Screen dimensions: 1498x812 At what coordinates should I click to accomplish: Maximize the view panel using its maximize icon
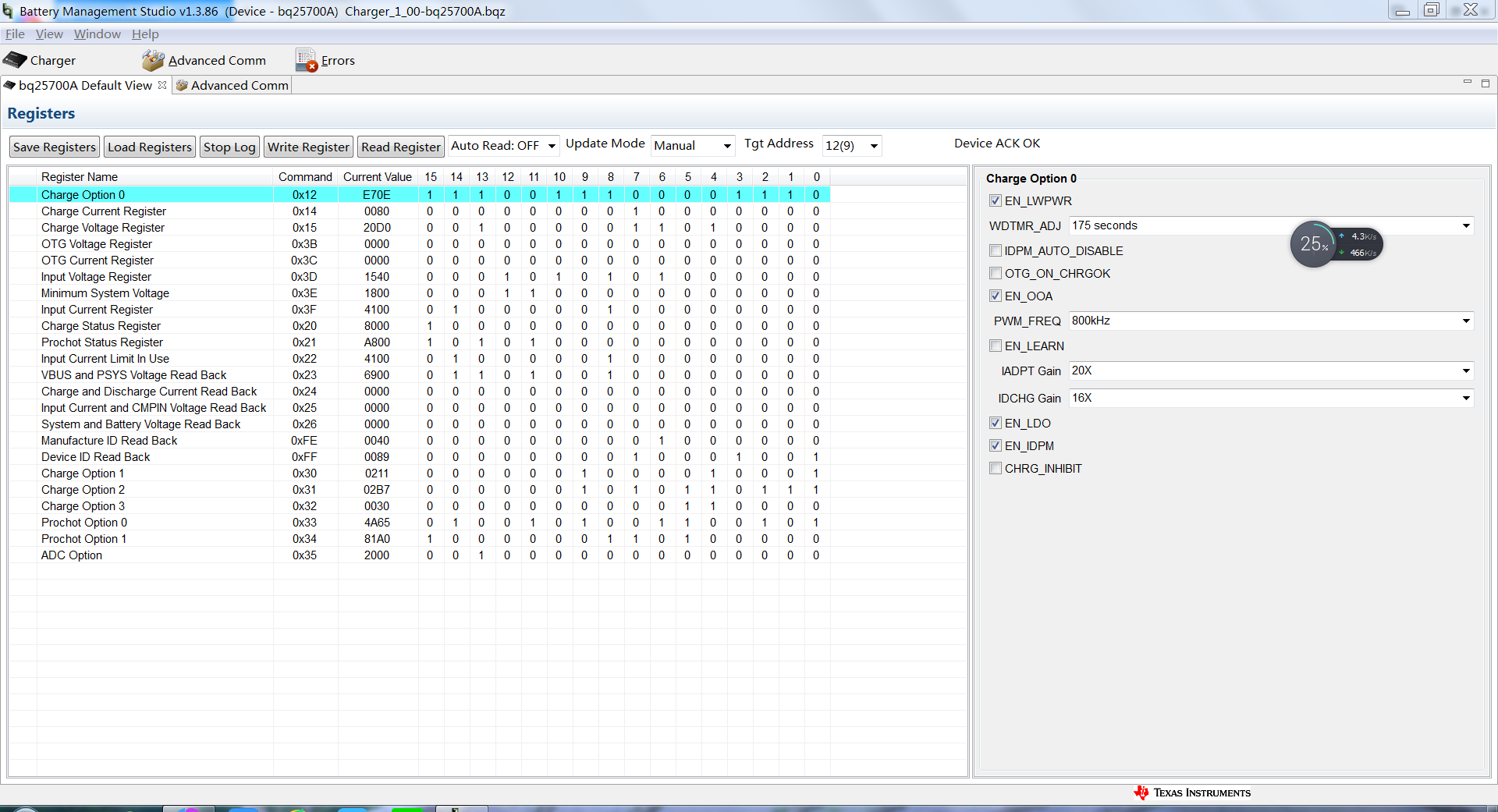(x=1486, y=83)
